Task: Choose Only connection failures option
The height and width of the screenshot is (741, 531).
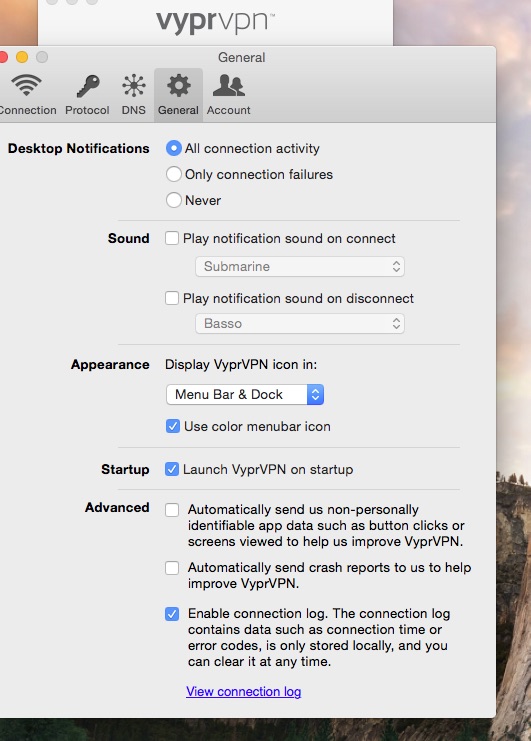Action: pos(174,174)
